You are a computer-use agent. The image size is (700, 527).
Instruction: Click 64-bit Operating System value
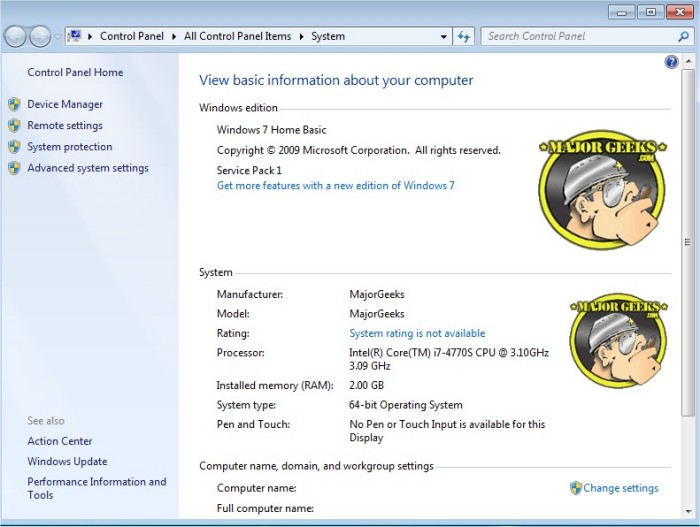[x=405, y=405]
